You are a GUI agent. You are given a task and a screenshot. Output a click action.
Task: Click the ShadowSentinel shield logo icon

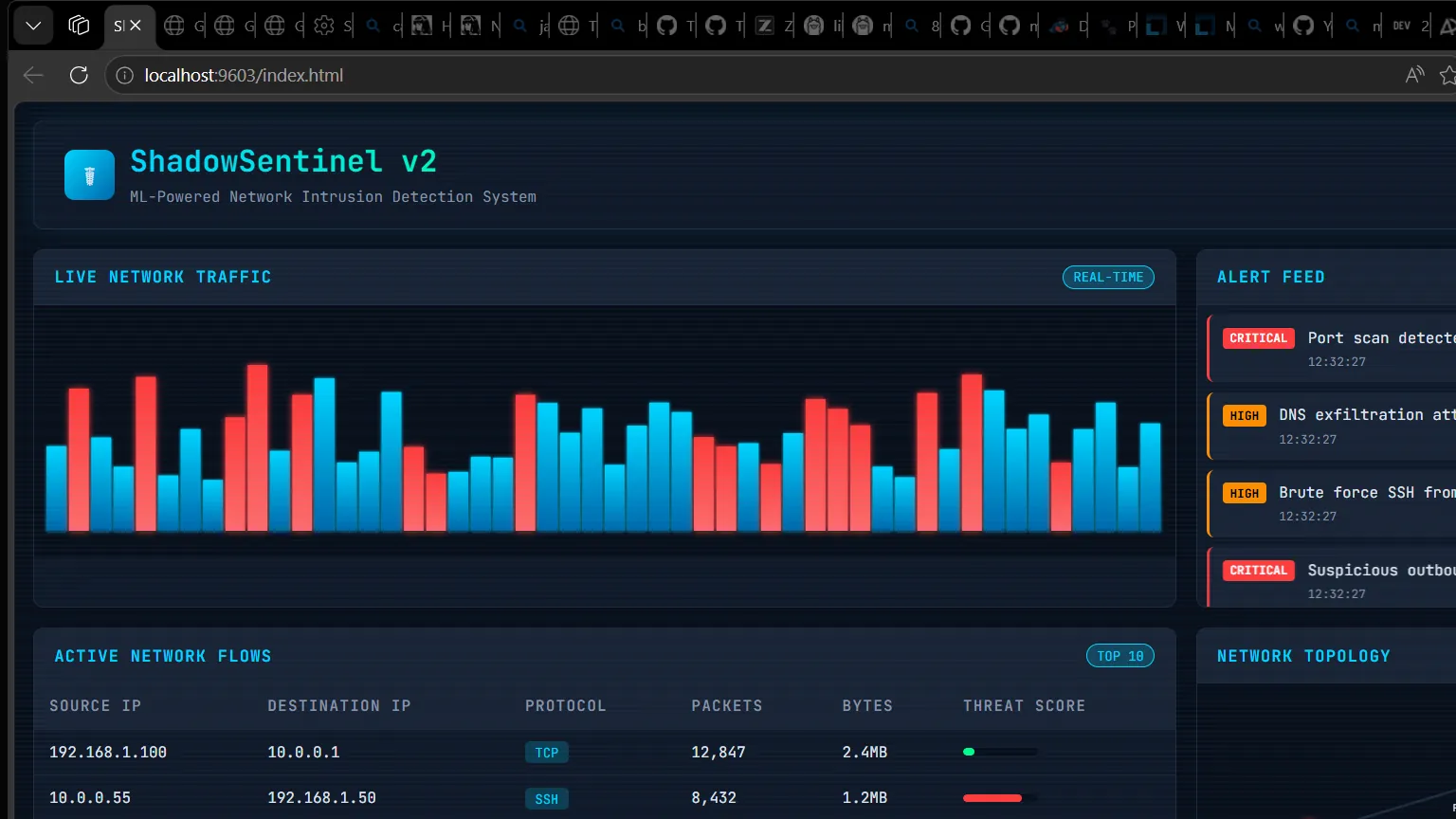pyautogui.click(x=89, y=175)
